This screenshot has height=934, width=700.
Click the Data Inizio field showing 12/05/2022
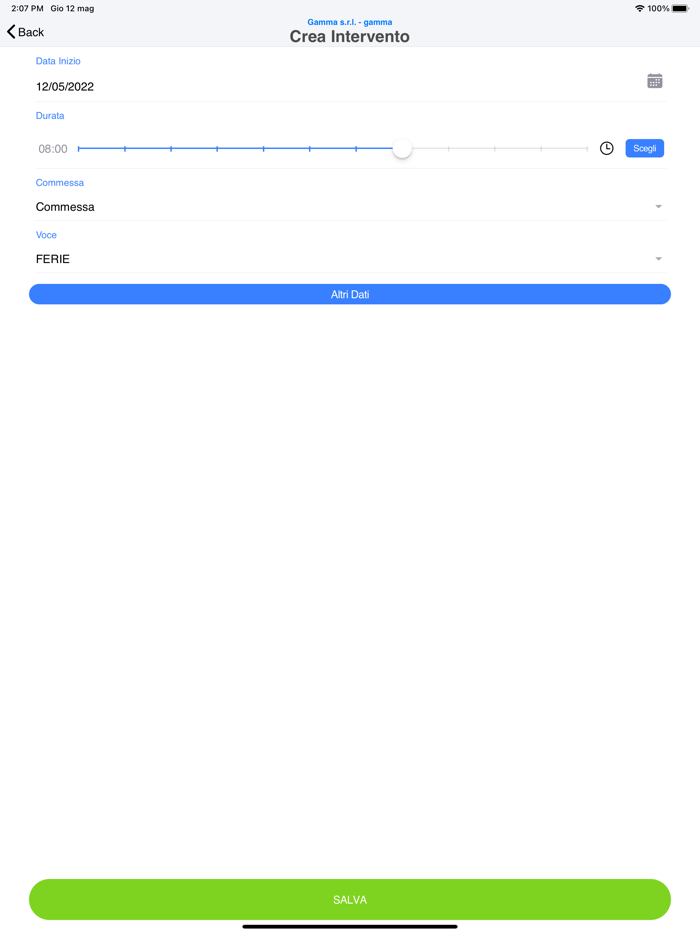pyautogui.click(x=65, y=87)
